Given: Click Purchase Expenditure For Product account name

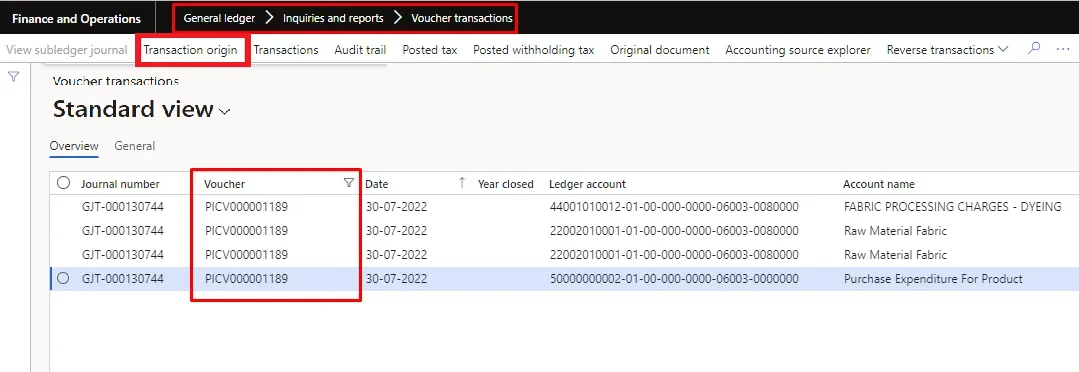Looking at the screenshot, I should coord(933,278).
